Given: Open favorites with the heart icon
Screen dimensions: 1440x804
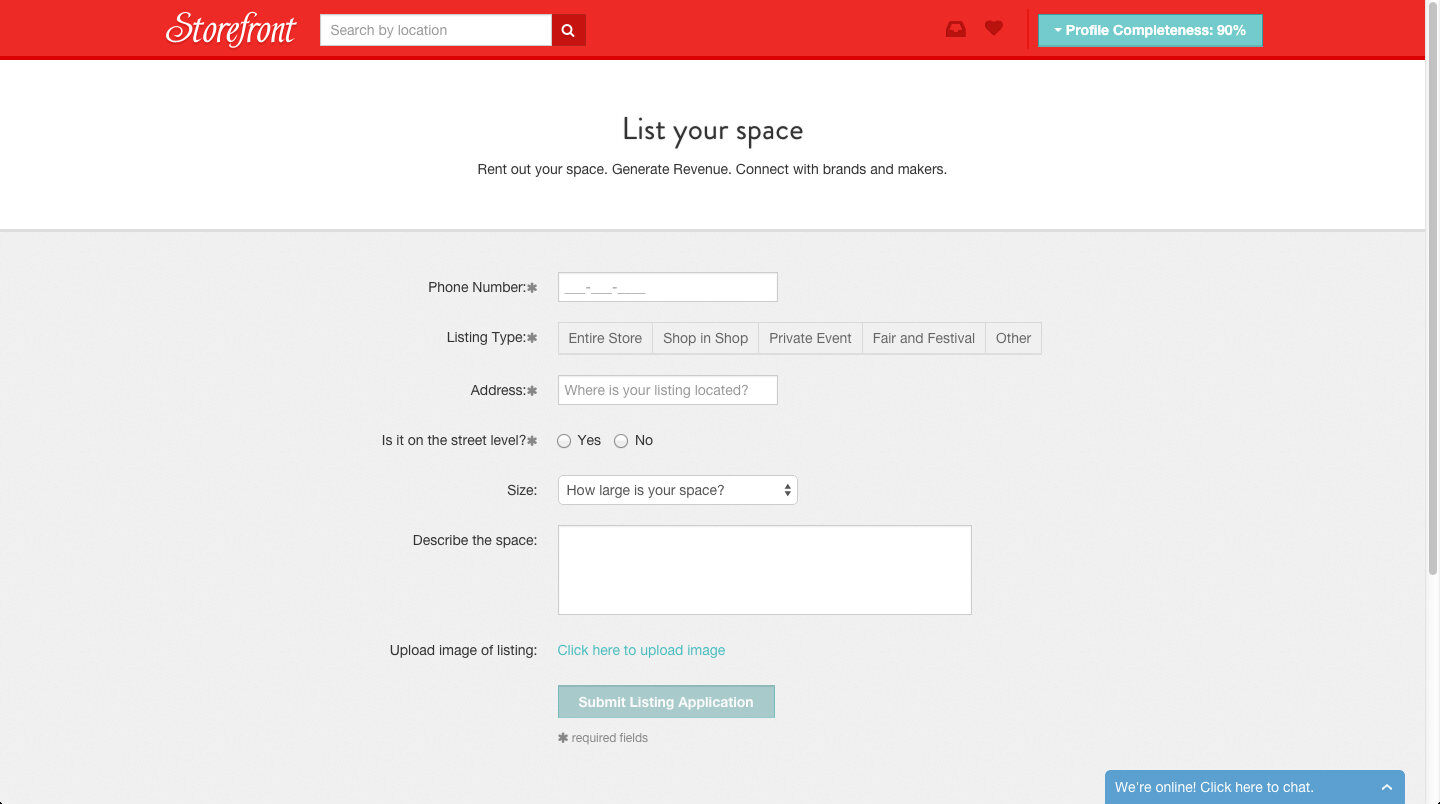Looking at the screenshot, I should (993, 29).
